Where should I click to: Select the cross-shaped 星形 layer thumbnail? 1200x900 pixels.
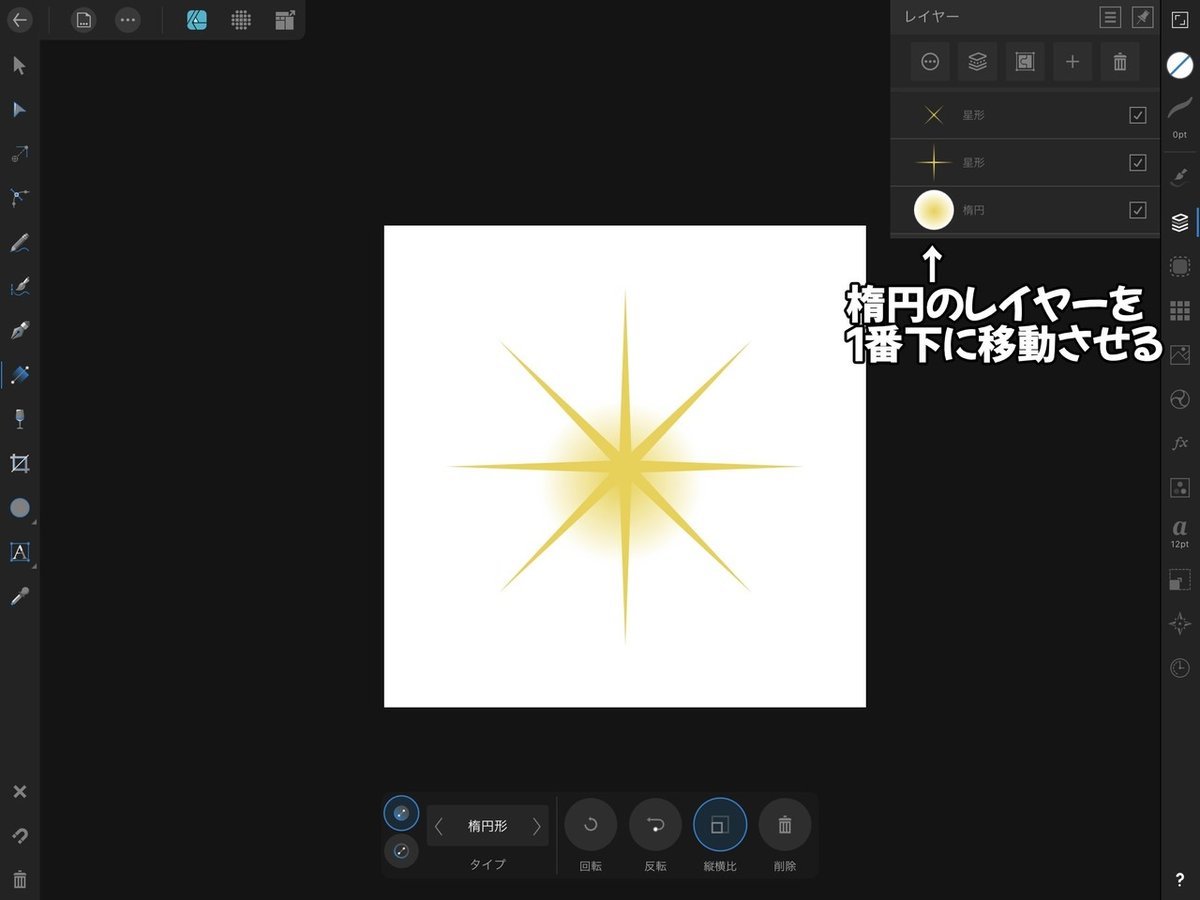point(934,162)
